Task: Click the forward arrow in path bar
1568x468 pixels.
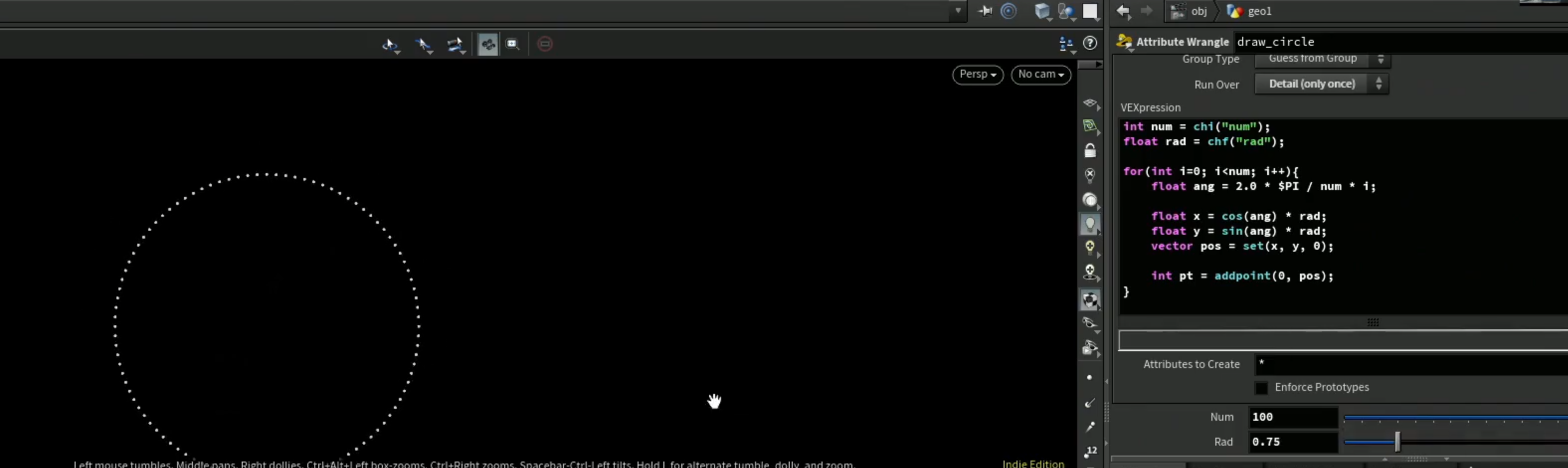Action: click(x=1146, y=11)
